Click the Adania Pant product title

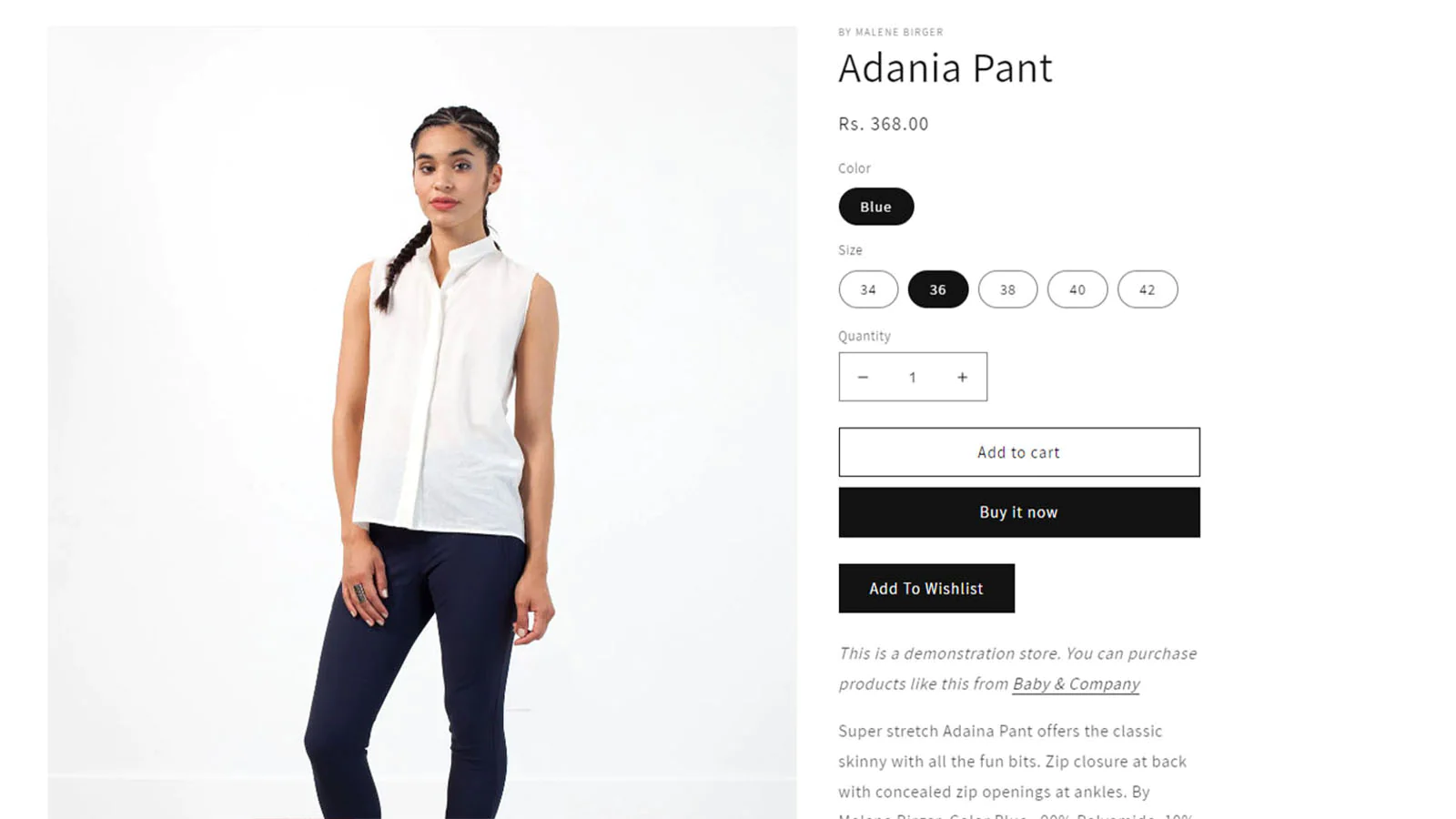(945, 68)
